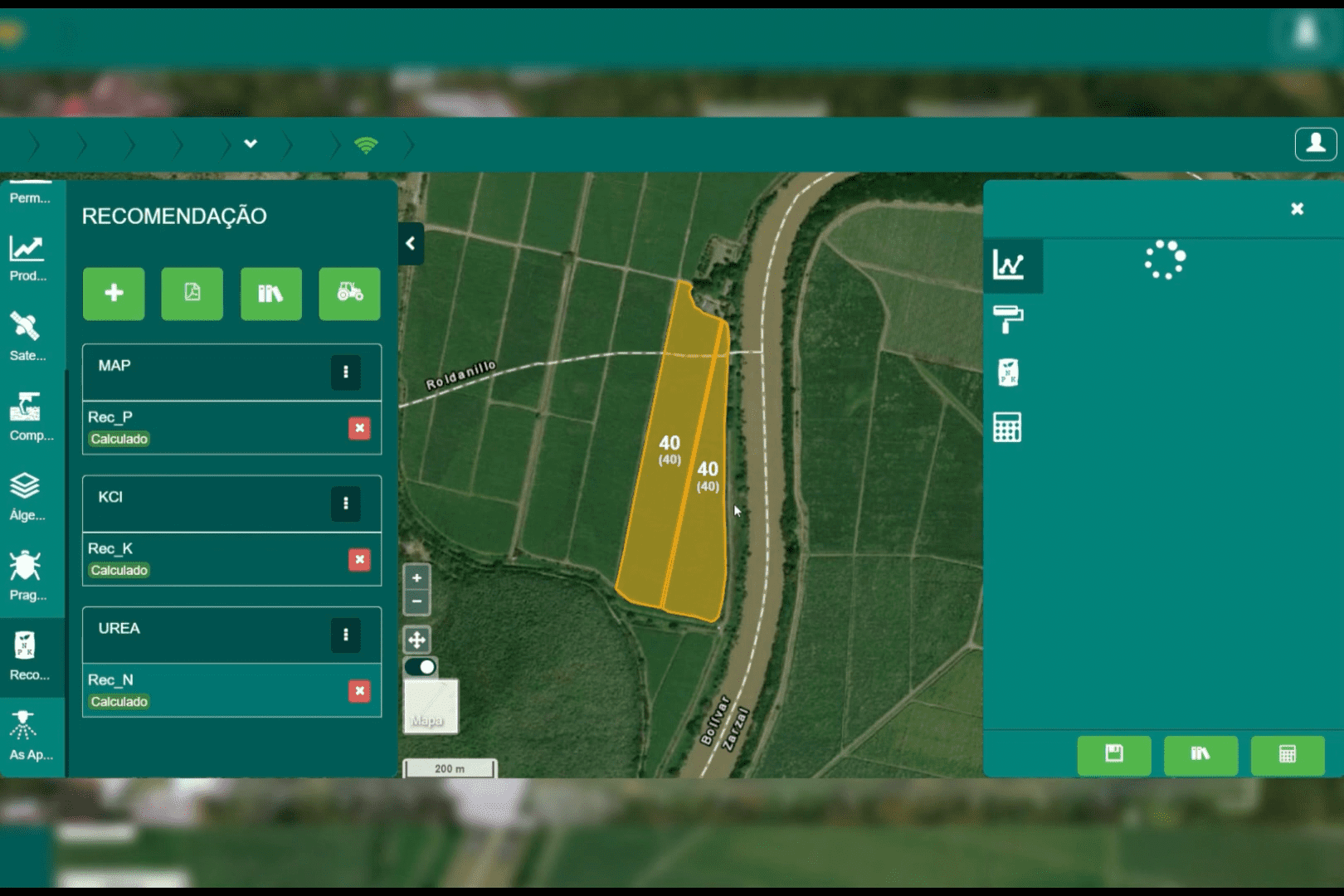Open the Sate... satellite sidebar item
Screen dimensions: 1344x896
point(27,336)
